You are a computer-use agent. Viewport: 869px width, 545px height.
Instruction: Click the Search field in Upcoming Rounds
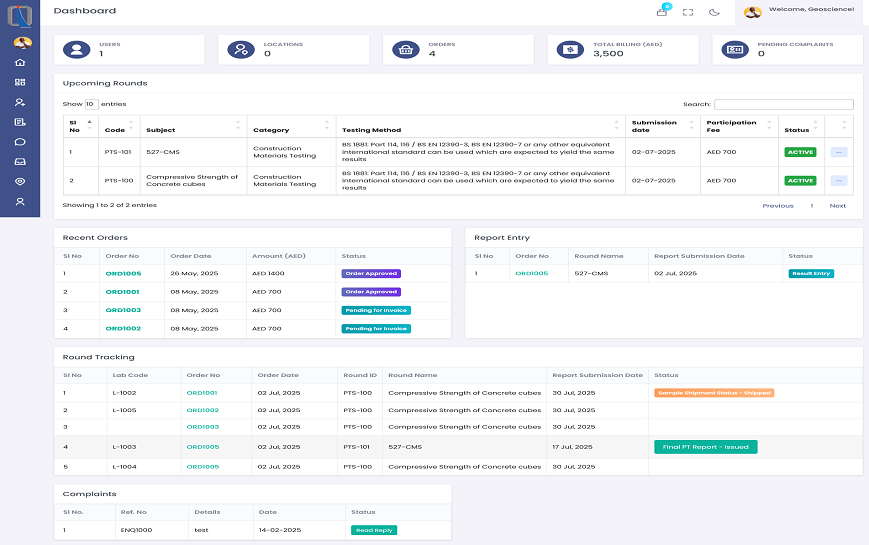pos(783,104)
